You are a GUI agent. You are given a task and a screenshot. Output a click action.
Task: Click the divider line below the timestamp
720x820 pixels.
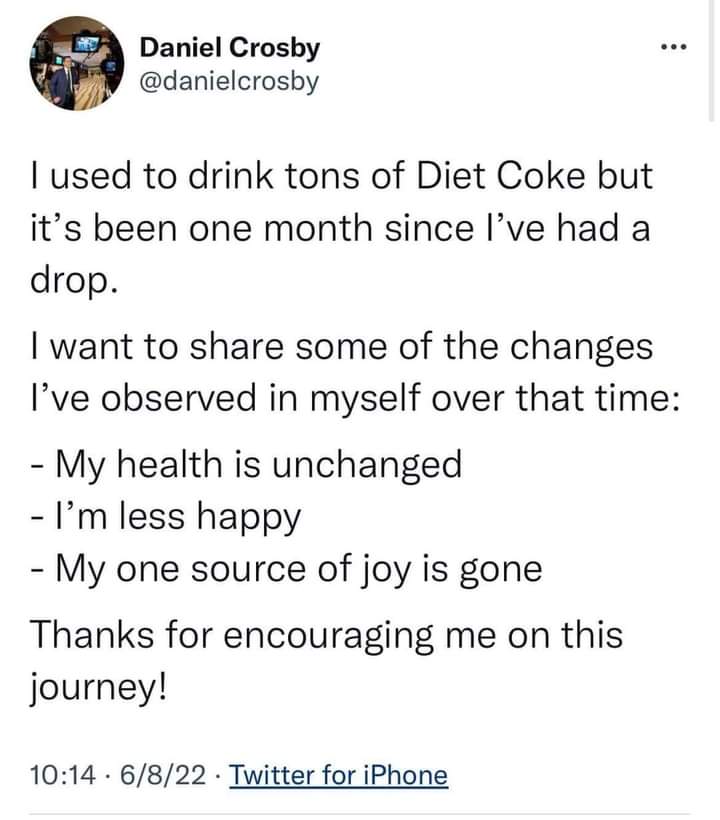point(360,812)
